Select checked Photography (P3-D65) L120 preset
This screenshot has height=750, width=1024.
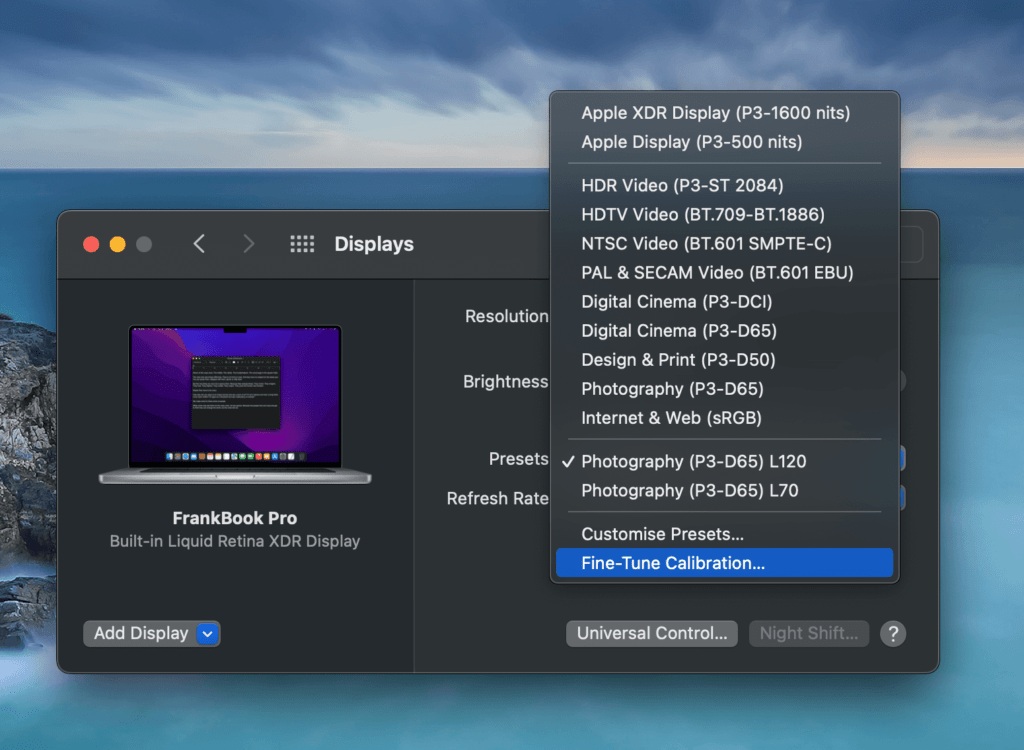tap(724, 461)
